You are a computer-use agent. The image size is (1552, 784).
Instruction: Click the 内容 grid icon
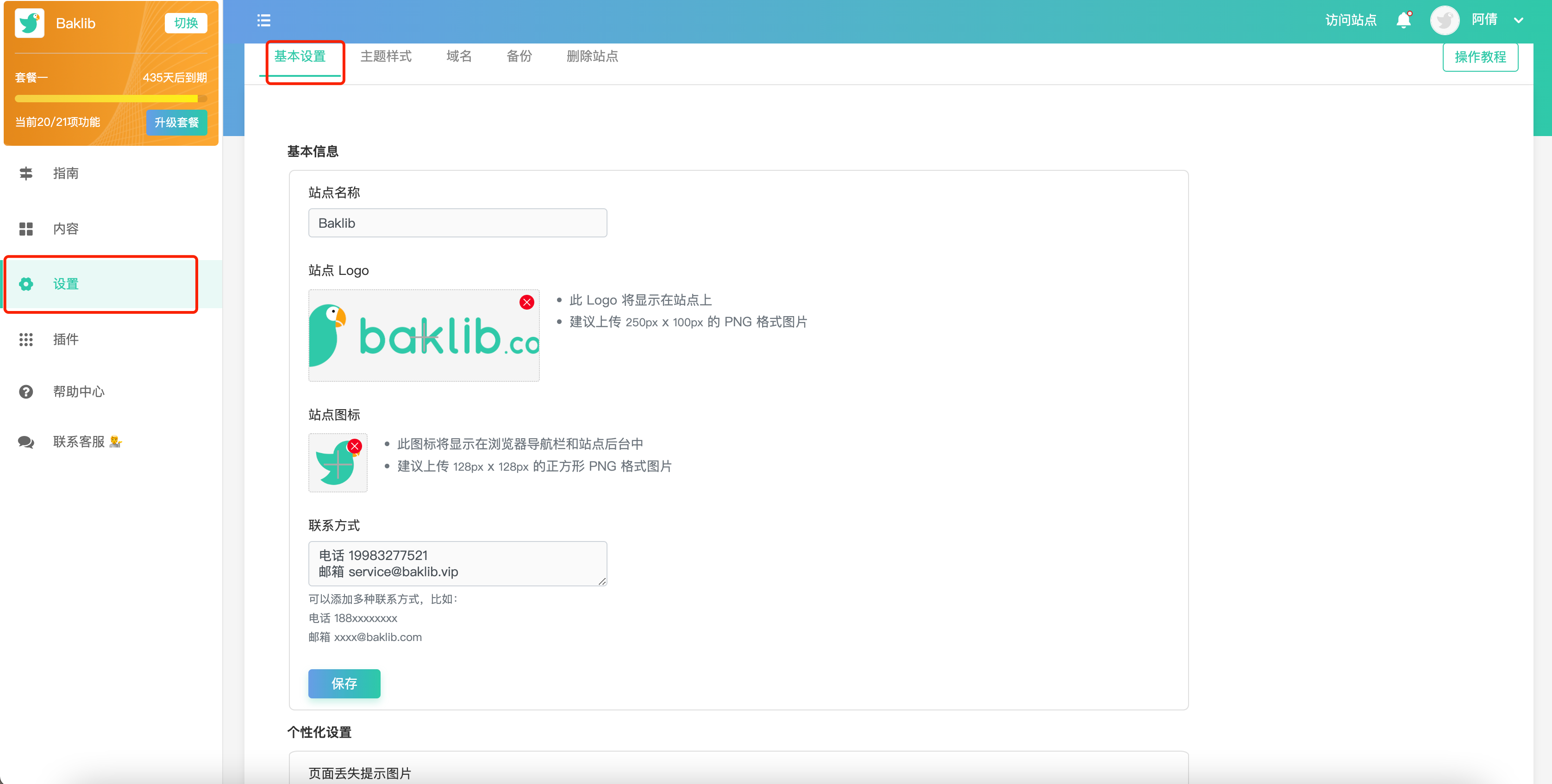pyautogui.click(x=26, y=229)
